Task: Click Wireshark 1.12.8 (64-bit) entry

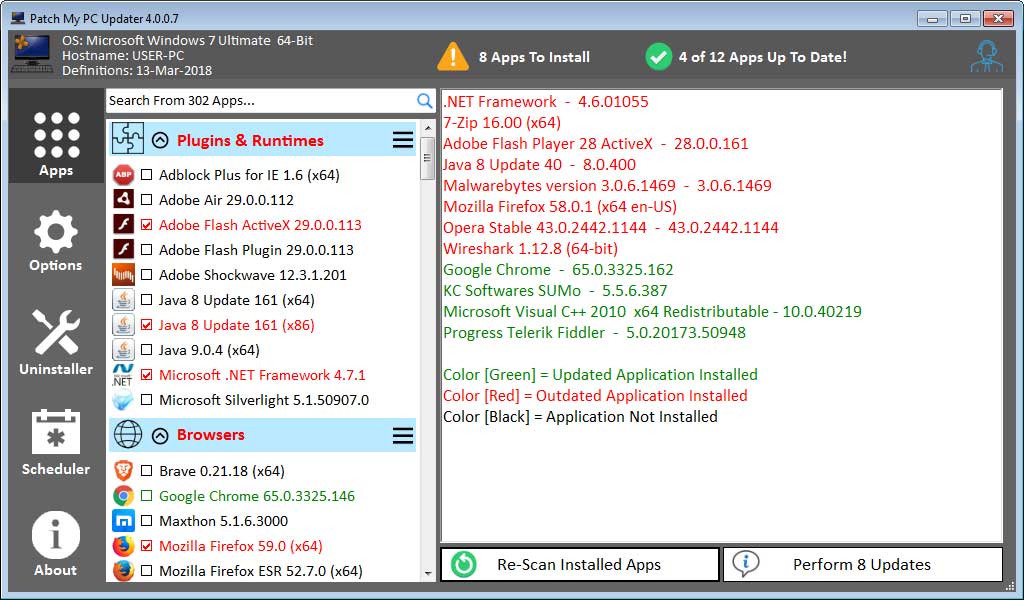Action: point(530,249)
